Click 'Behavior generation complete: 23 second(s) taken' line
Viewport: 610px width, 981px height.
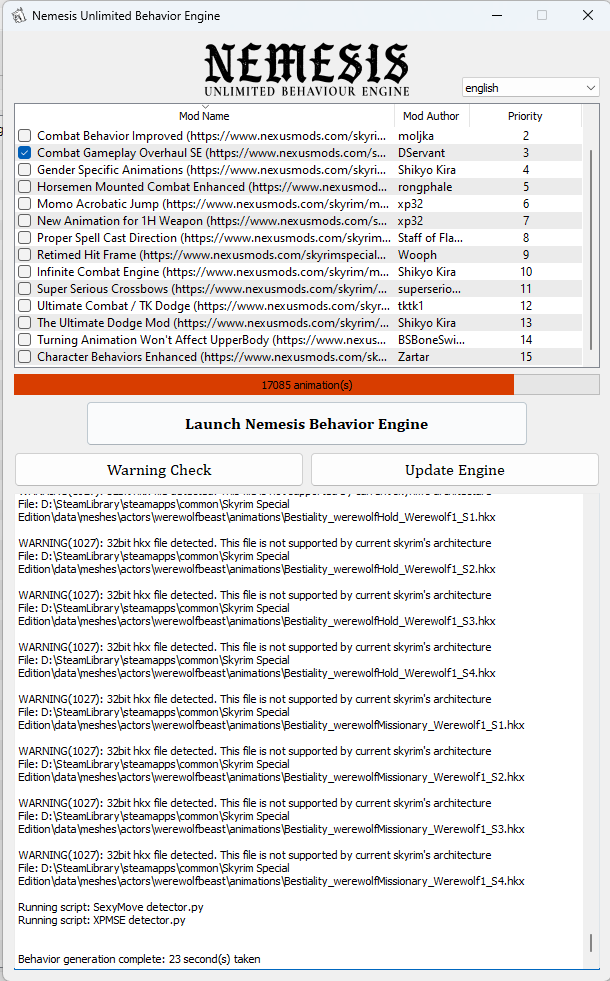[139, 959]
